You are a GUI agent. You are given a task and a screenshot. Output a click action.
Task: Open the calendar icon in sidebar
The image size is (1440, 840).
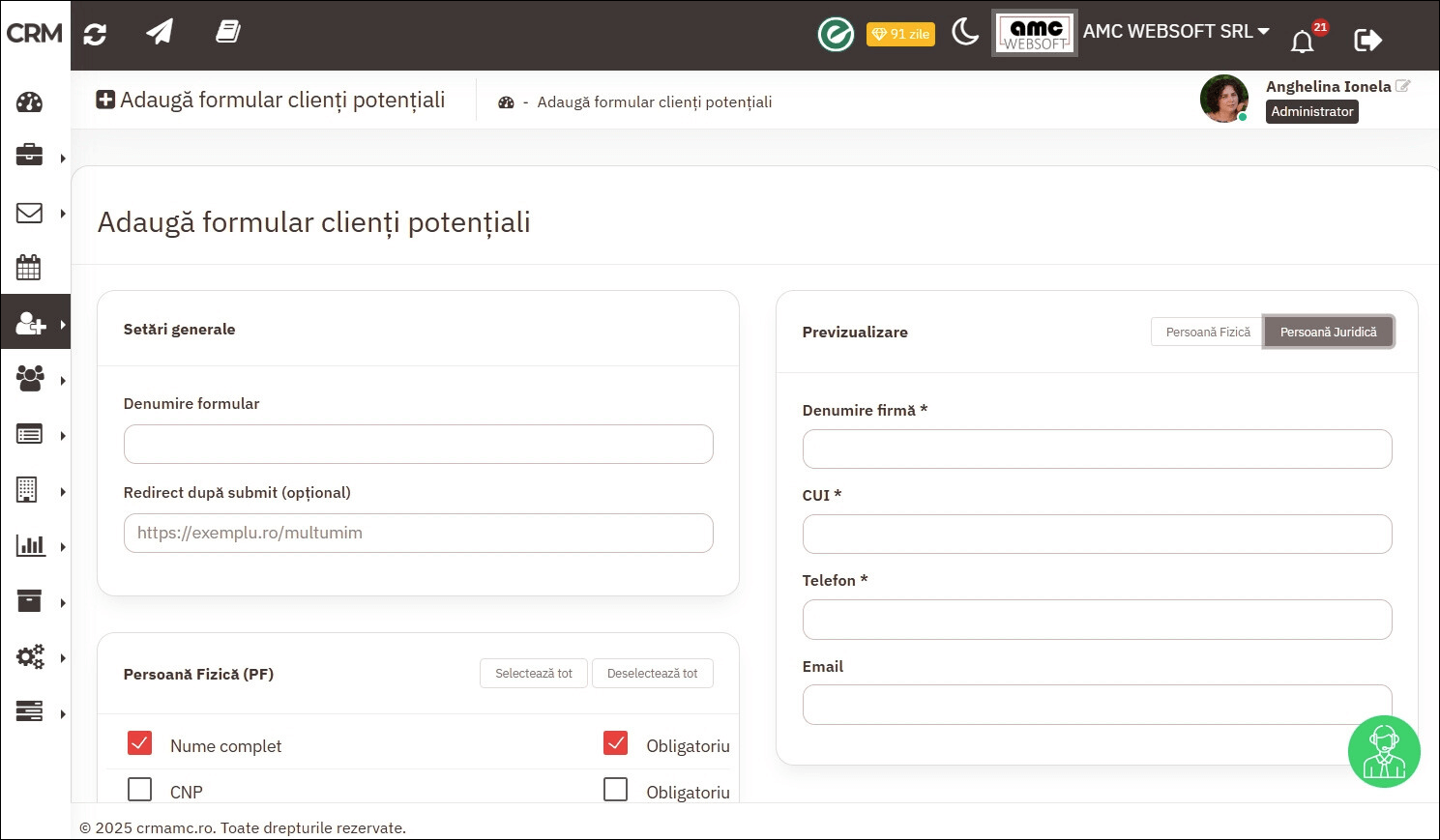(29, 268)
